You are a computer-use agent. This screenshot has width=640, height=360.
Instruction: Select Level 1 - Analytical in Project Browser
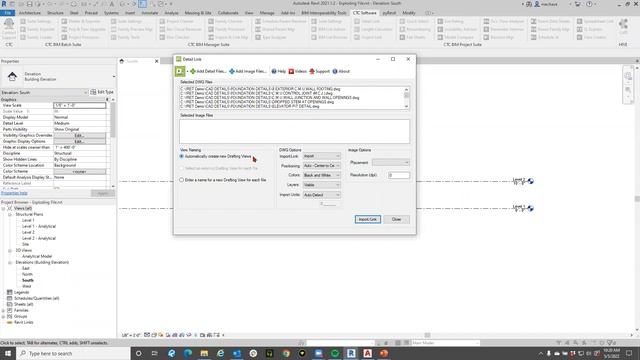tap(39, 227)
